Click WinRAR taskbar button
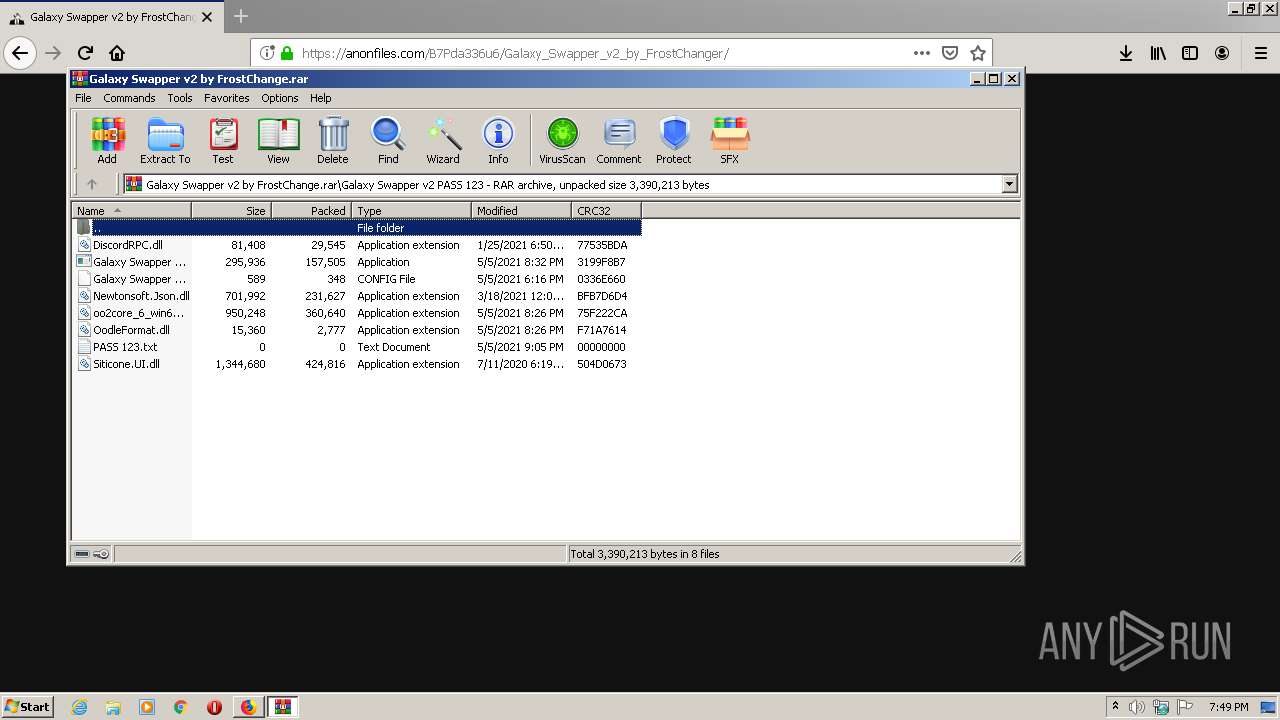Screen dimensions: 1280x720 click(x=282, y=707)
